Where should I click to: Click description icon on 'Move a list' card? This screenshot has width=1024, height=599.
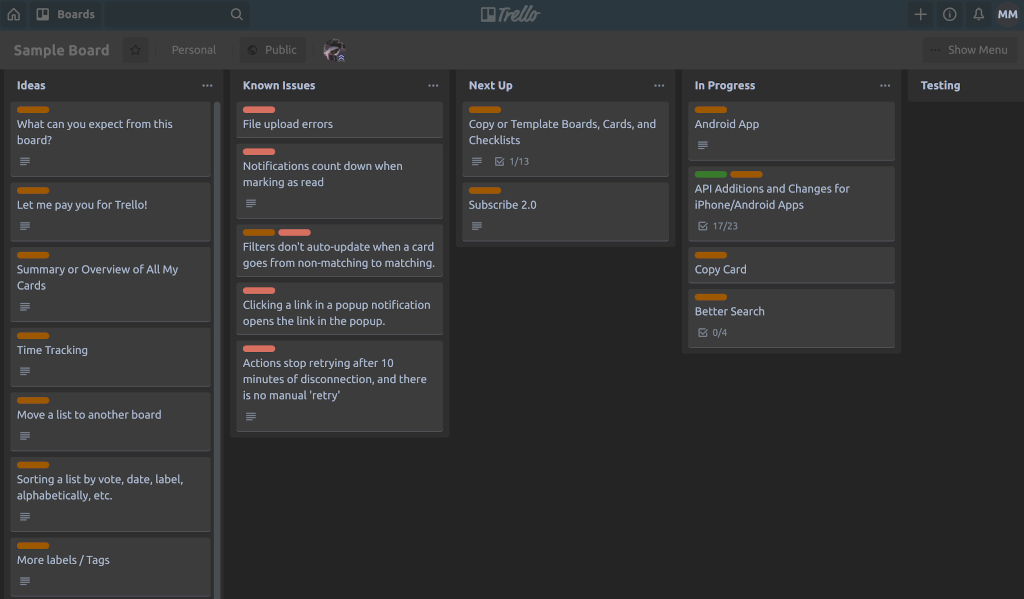pos(25,436)
